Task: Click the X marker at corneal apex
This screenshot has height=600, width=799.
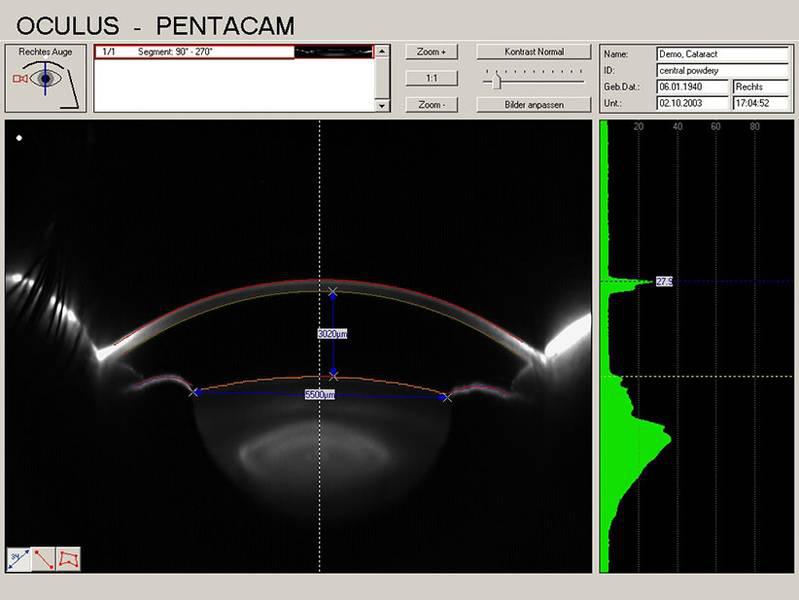Action: point(333,291)
